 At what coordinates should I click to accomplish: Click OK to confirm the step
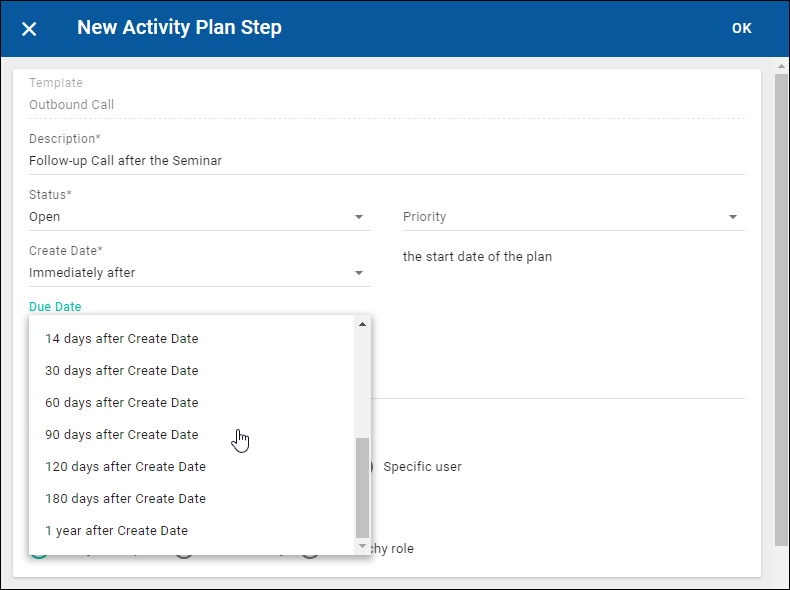[x=741, y=28]
